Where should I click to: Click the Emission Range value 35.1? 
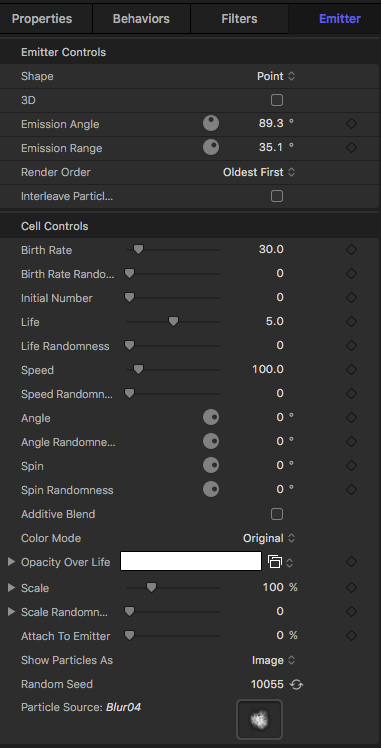(271, 147)
